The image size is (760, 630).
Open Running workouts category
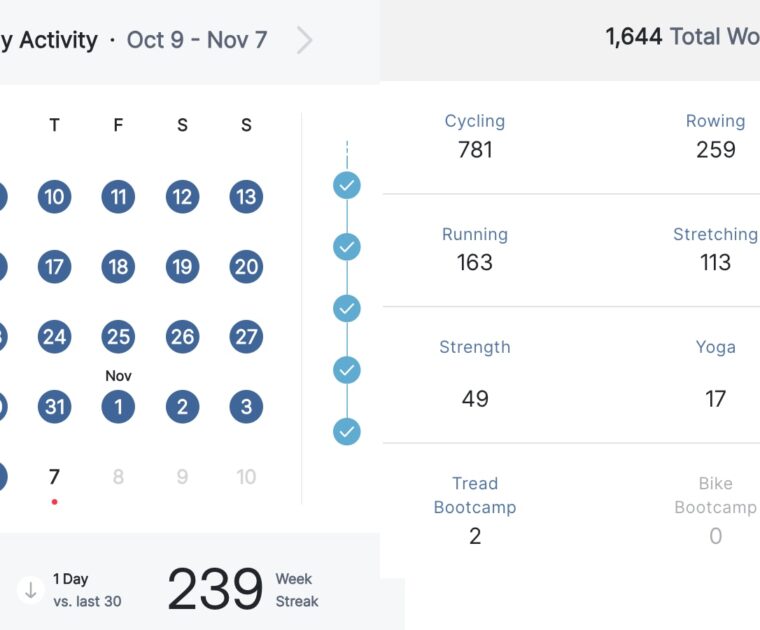pos(475,249)
